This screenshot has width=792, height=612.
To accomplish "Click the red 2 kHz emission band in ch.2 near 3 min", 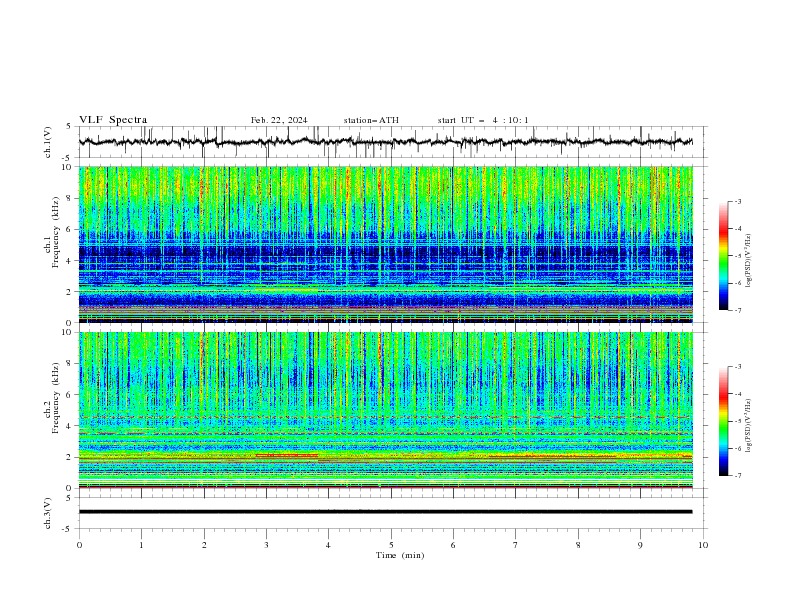I will pos(287,455).
